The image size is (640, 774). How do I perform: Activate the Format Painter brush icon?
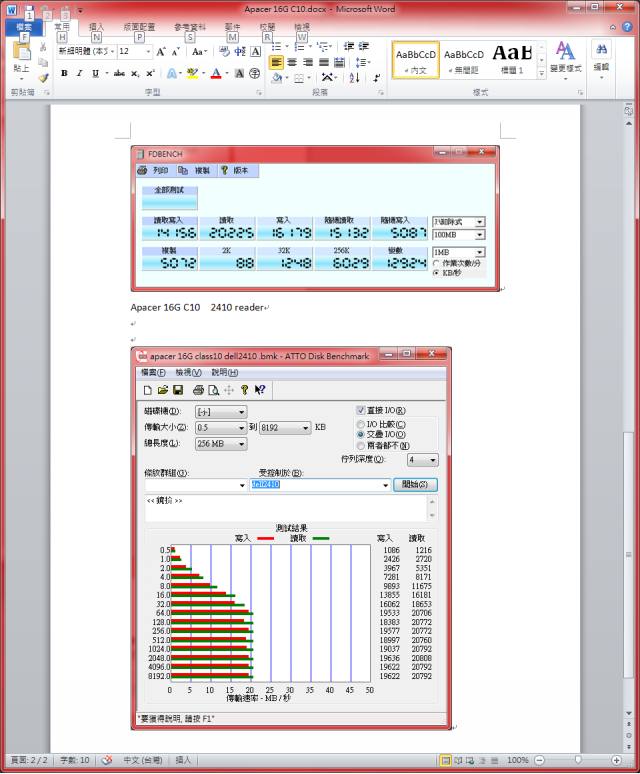(x=43, y=77)
